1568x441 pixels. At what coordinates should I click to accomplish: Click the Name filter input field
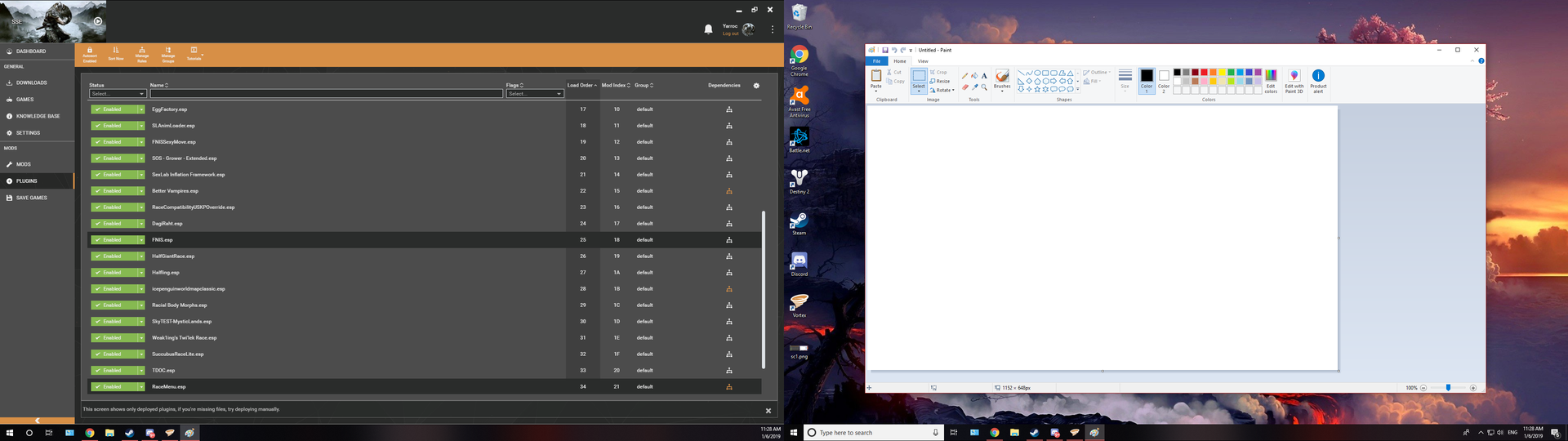(x=327, y=94)
